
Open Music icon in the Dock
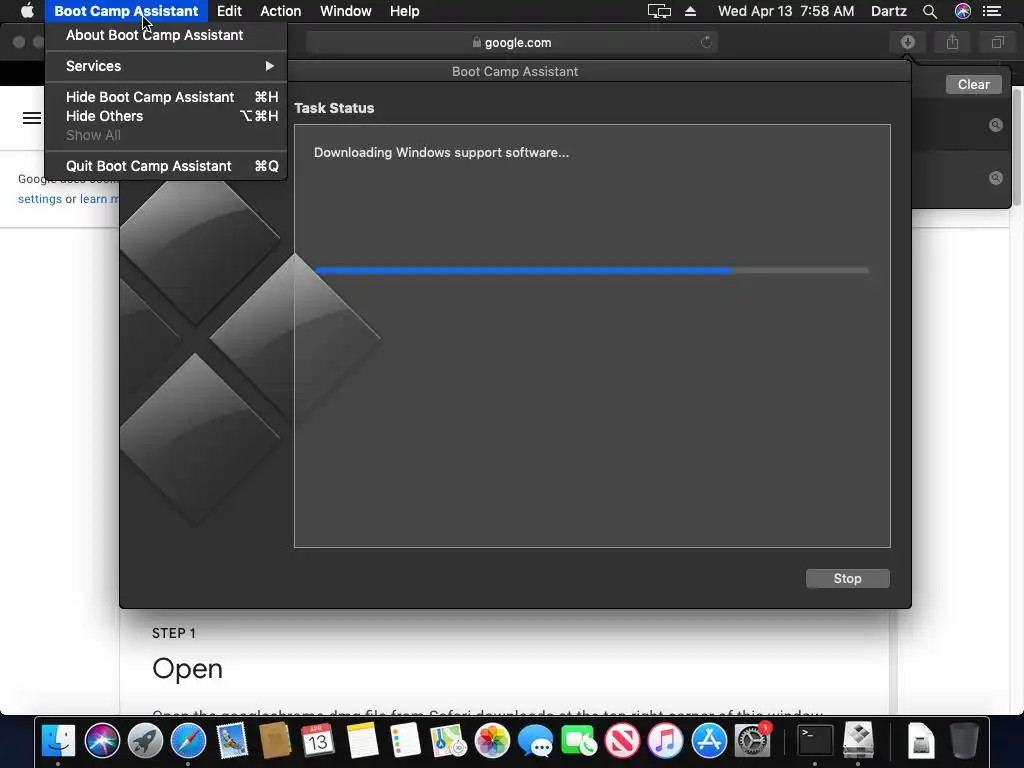pyautogui.click(x=665, y=741)
